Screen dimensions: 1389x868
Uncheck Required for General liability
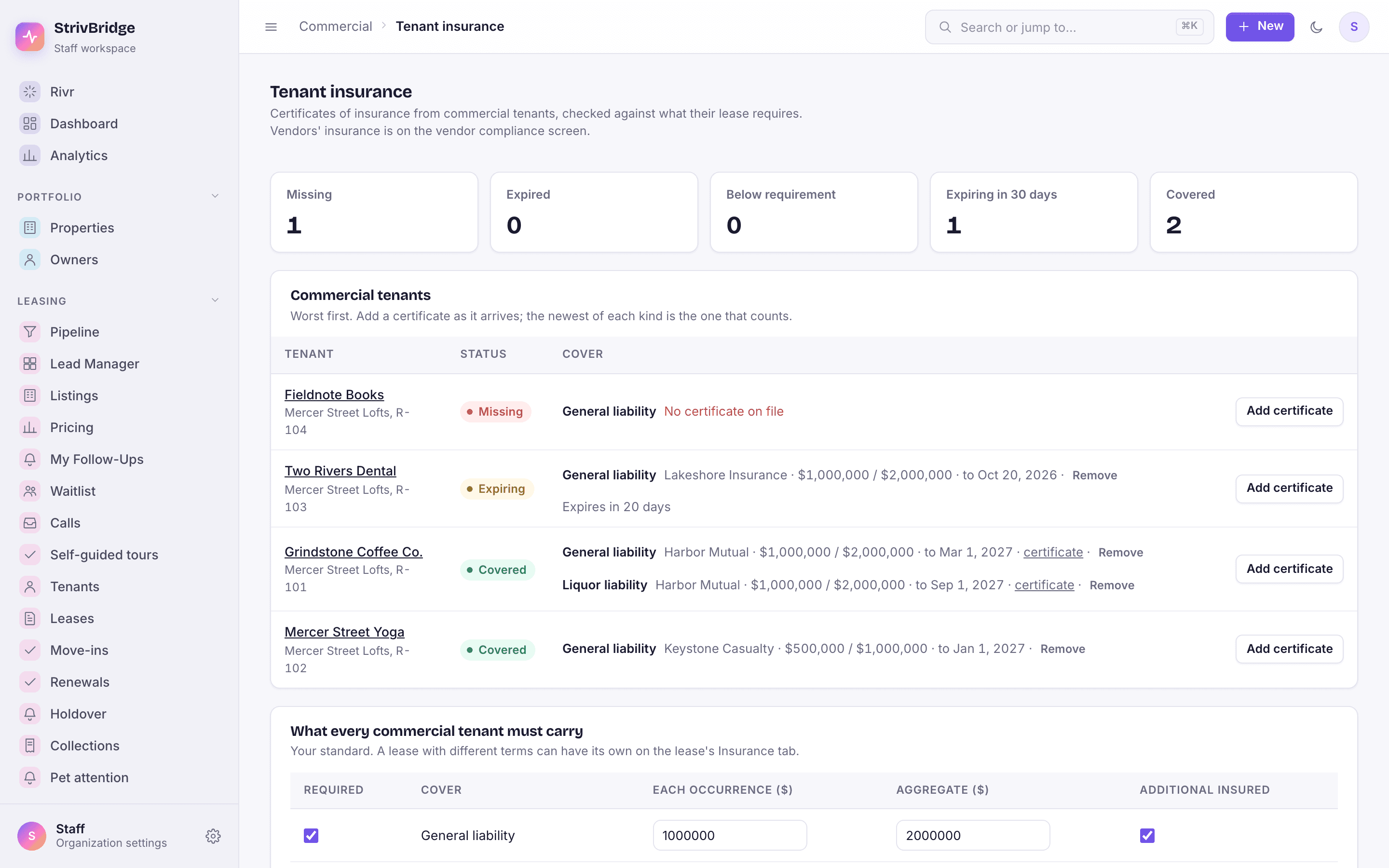(x=311, y=835)
